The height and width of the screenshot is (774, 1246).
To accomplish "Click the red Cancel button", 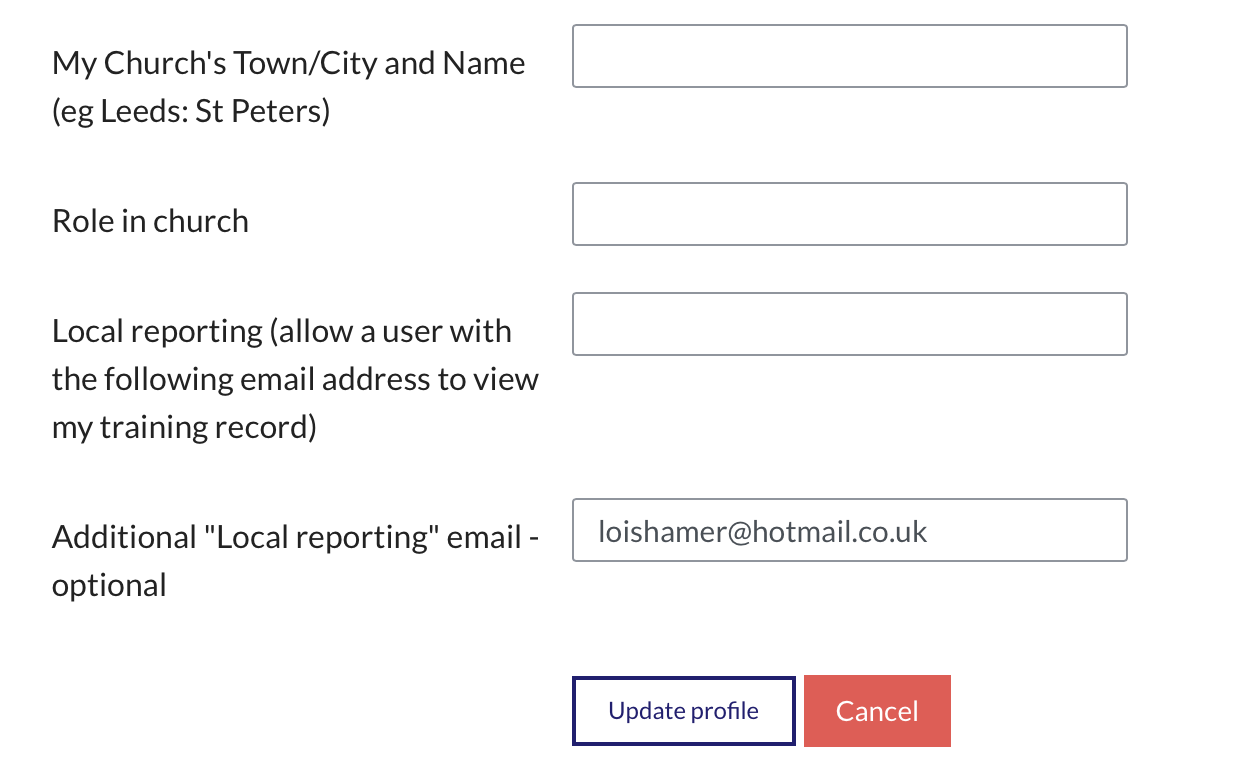I will (877, 711).
